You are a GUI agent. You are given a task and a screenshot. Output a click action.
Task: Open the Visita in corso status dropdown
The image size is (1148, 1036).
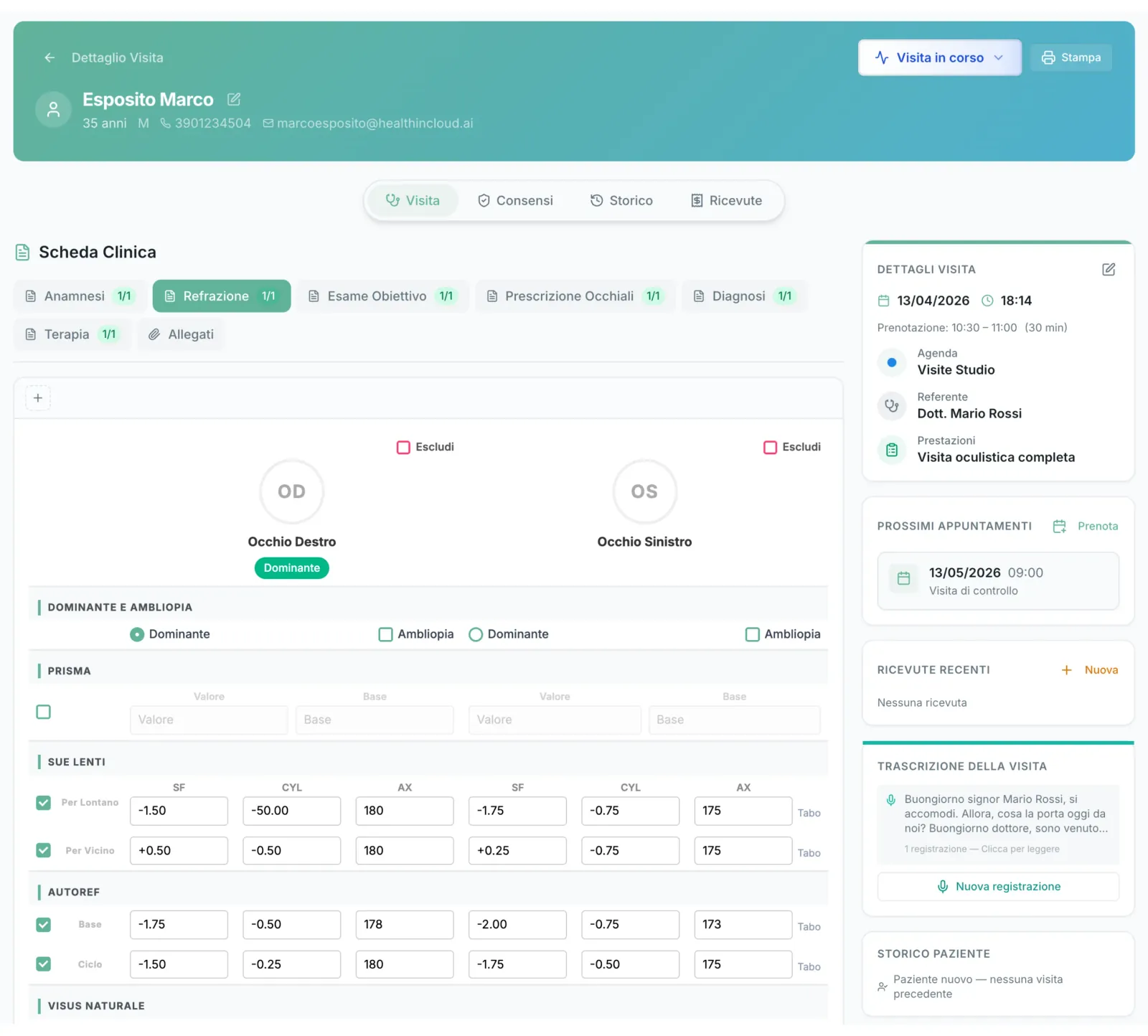point(939,57)
